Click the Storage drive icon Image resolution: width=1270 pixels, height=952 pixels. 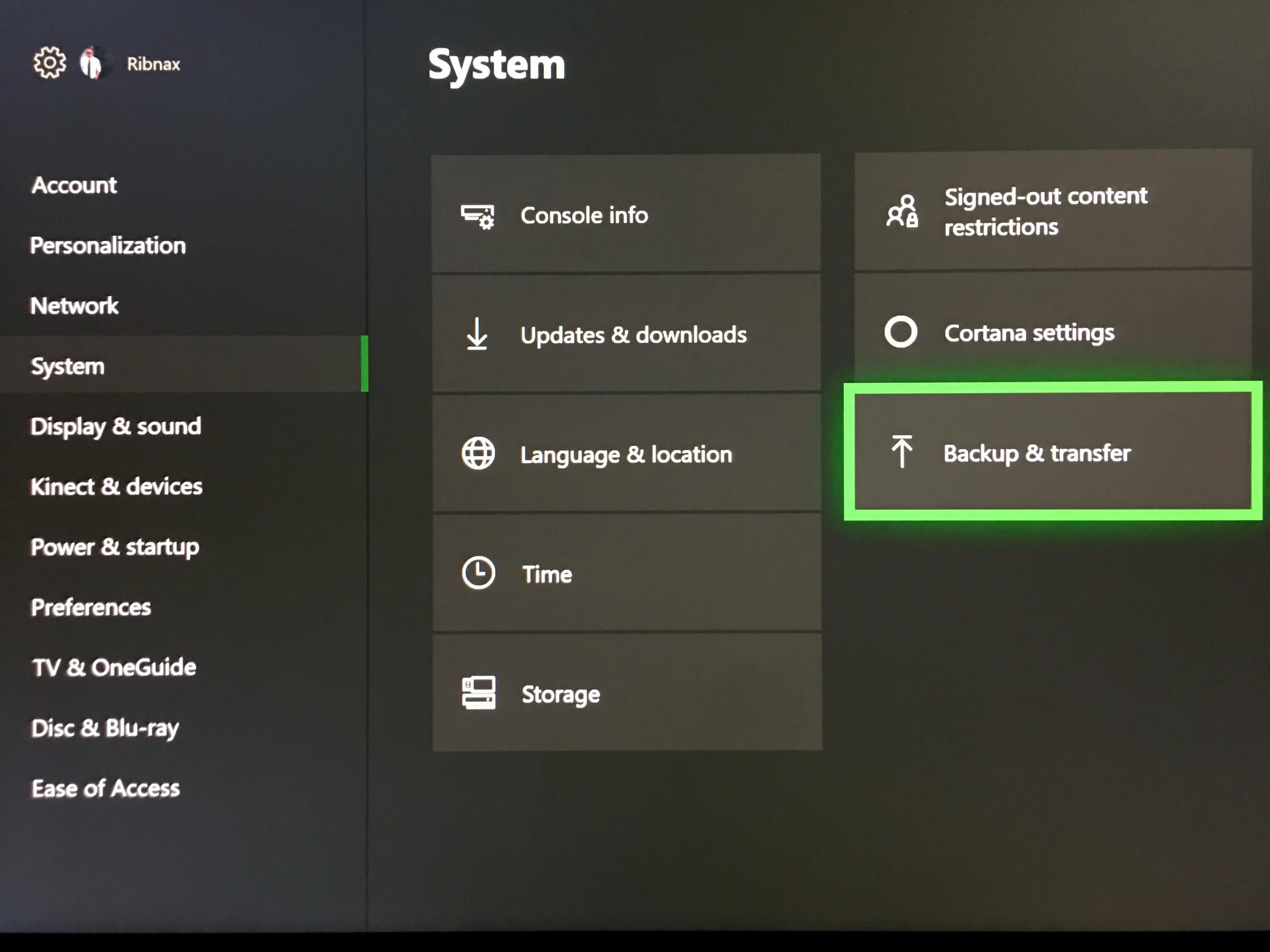tap(478, 693)
